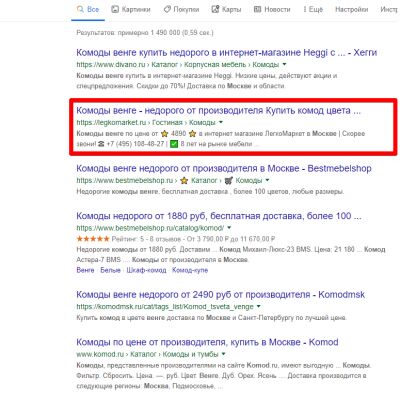
Task: Click the phone number +7 (495) 108-48-27
Action: (135, 144)
